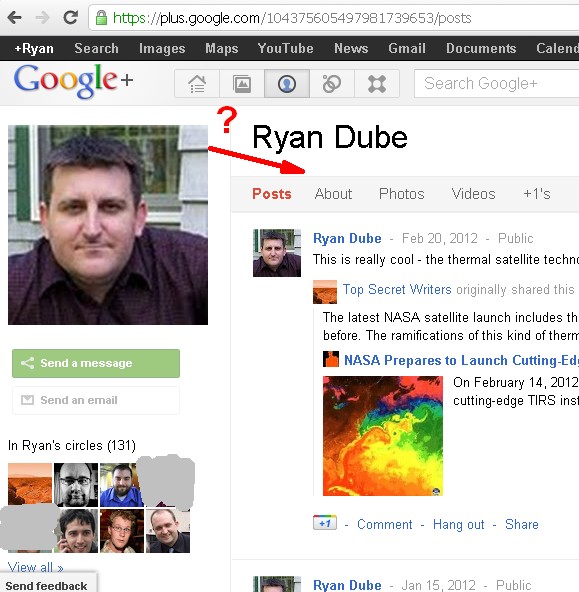The image size is (579, 592).
Task: Open Gmail in the Google bar
Action: [407, 48]
